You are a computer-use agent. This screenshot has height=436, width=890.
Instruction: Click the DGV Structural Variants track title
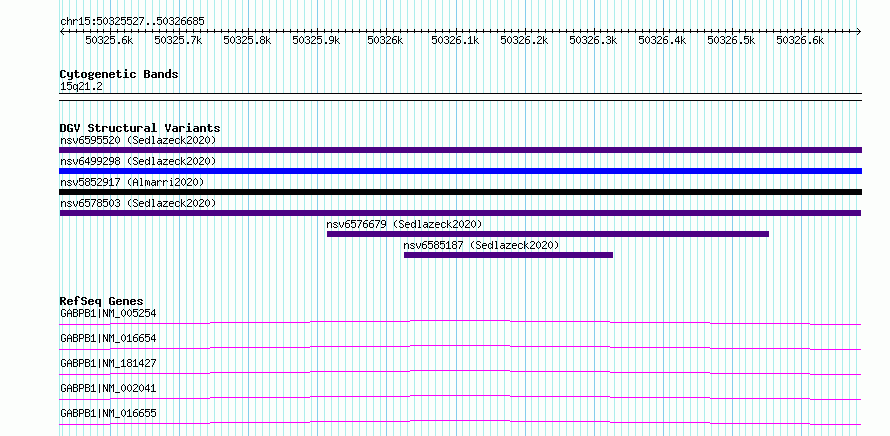click(140, 128)
